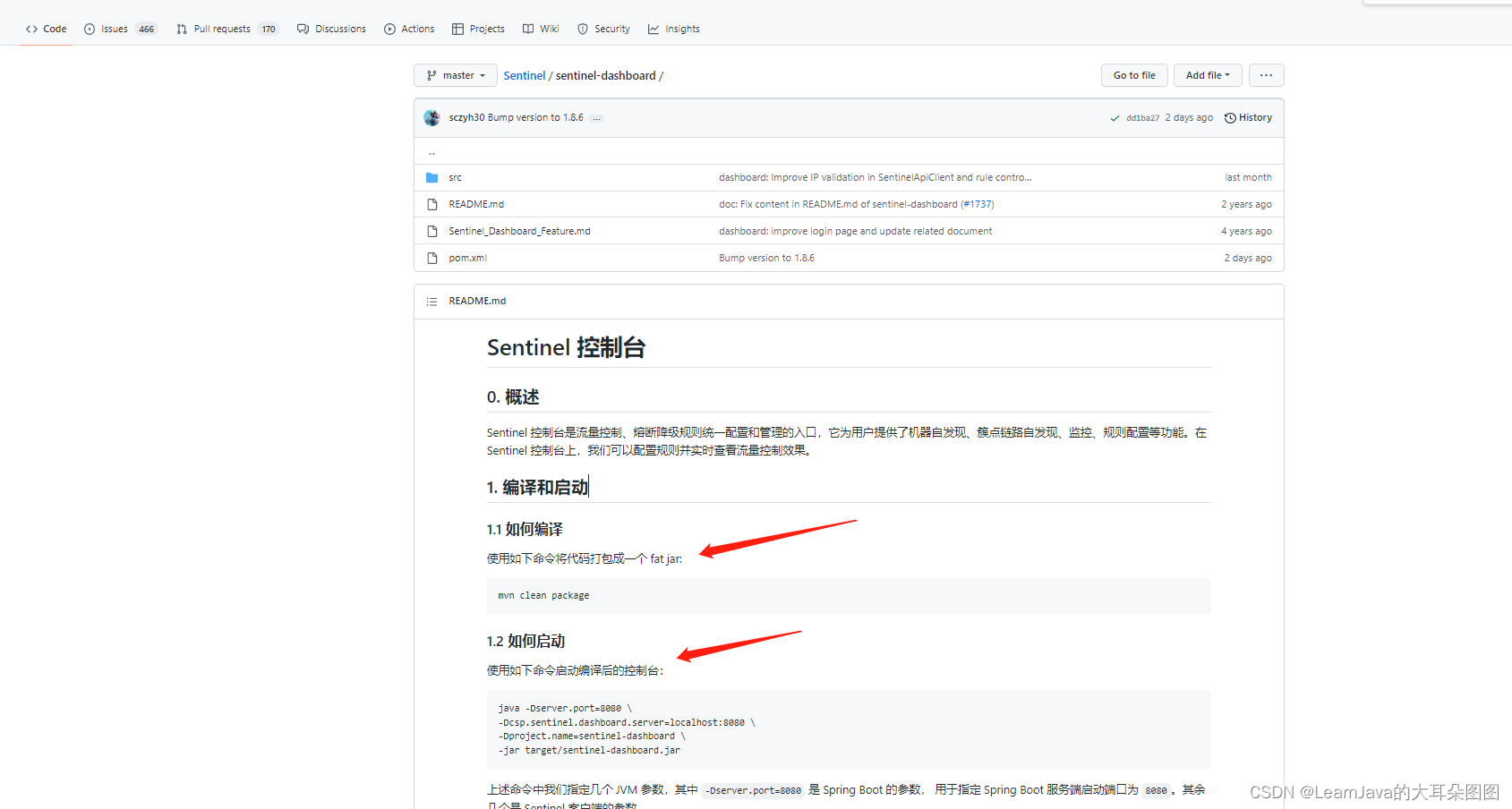
Task: Go to parent directory (..)
Action: [x=431, y=151]
